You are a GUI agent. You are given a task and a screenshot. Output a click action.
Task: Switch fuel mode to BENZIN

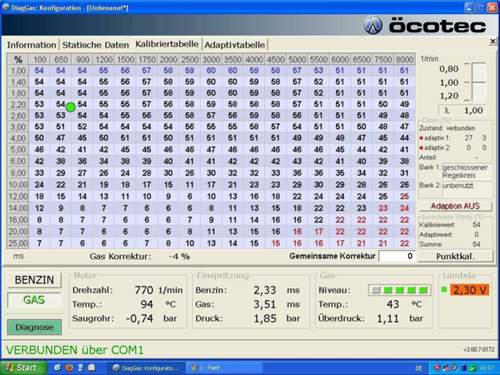[34, 280]
